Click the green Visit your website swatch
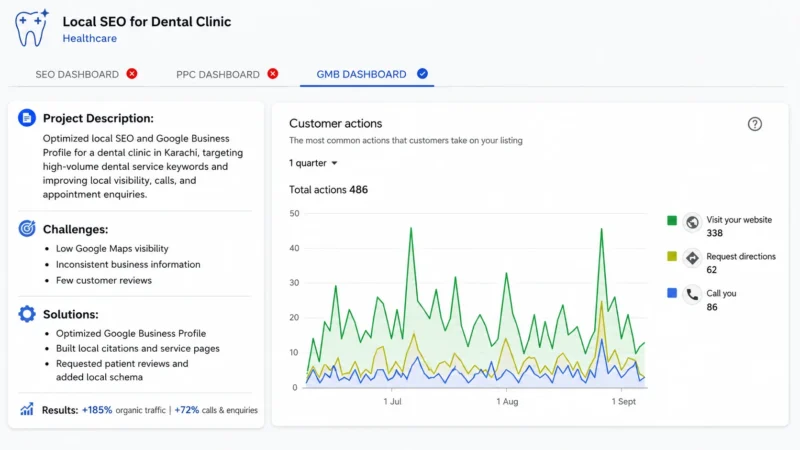This screenshot has height=450, width=800. [672, 220]
